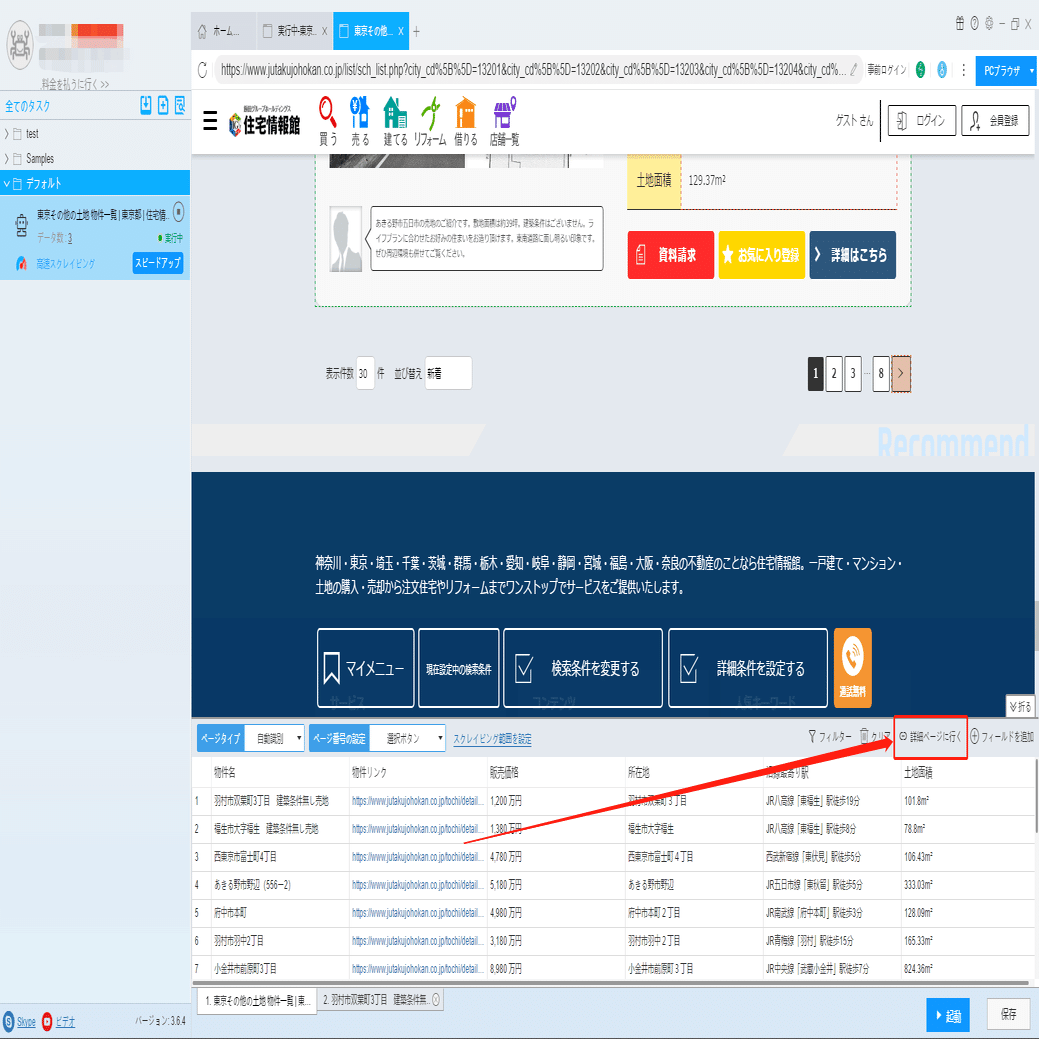Stop the running Tokyo land task
1039x1039 pixels.
(x=178, y=213)
